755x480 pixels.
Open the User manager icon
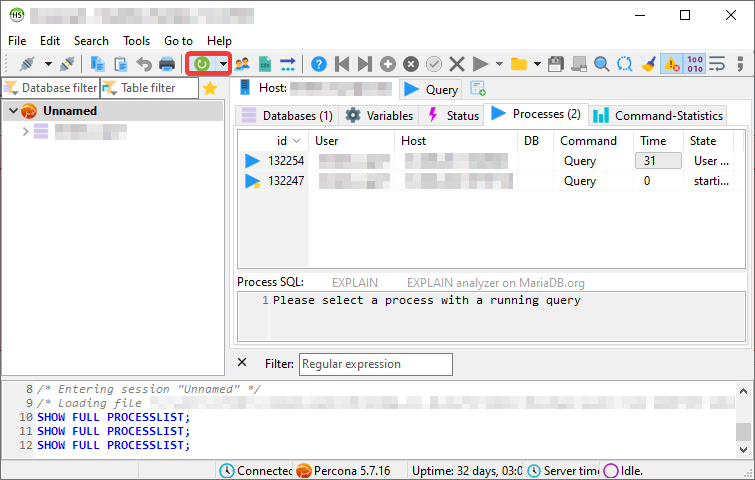(242, 64)
